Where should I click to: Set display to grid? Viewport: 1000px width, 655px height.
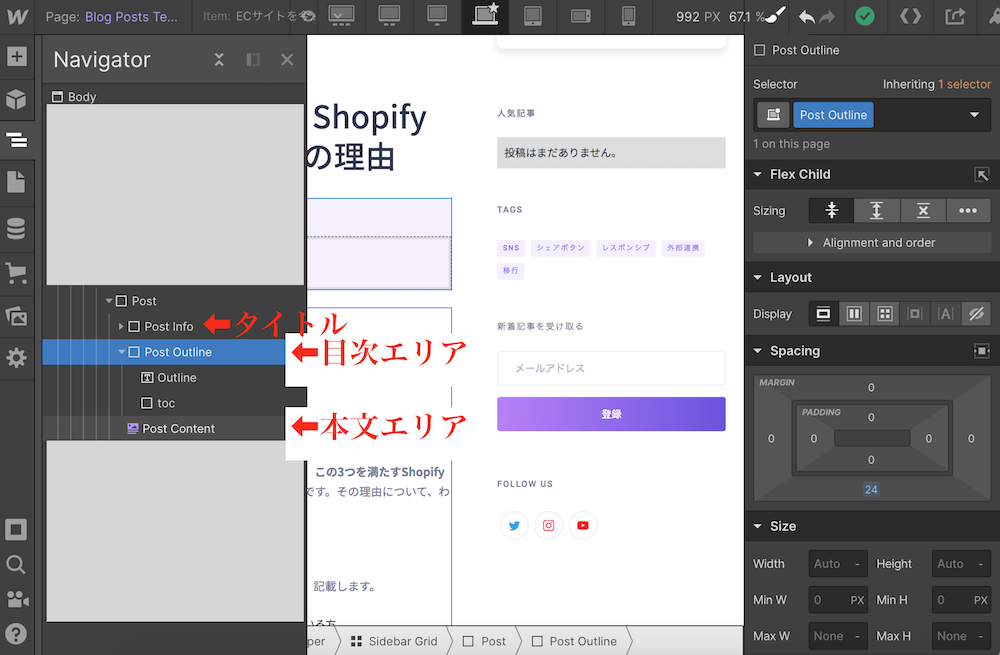[885, 314]
